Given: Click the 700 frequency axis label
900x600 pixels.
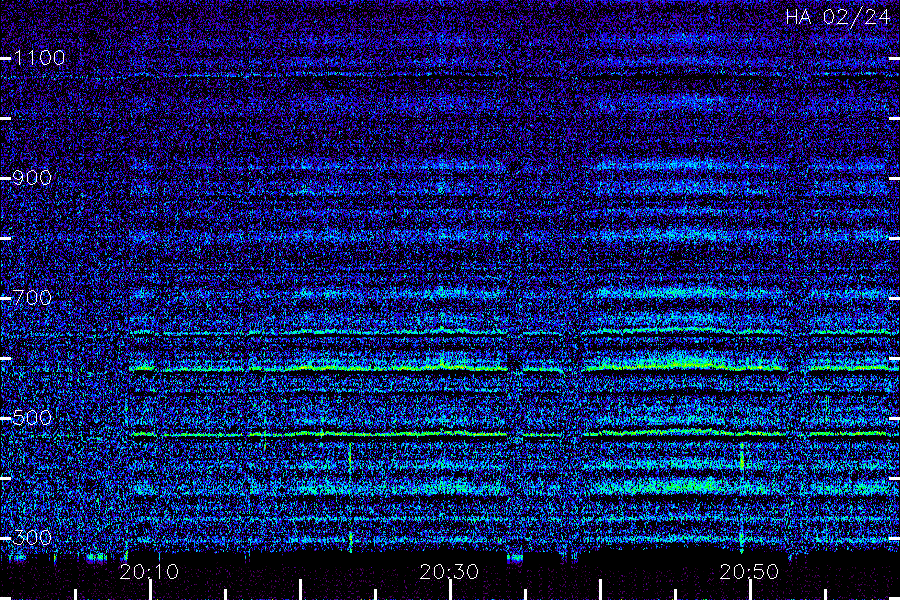Looking at the screenshot, I should click(x=32, y=297).
